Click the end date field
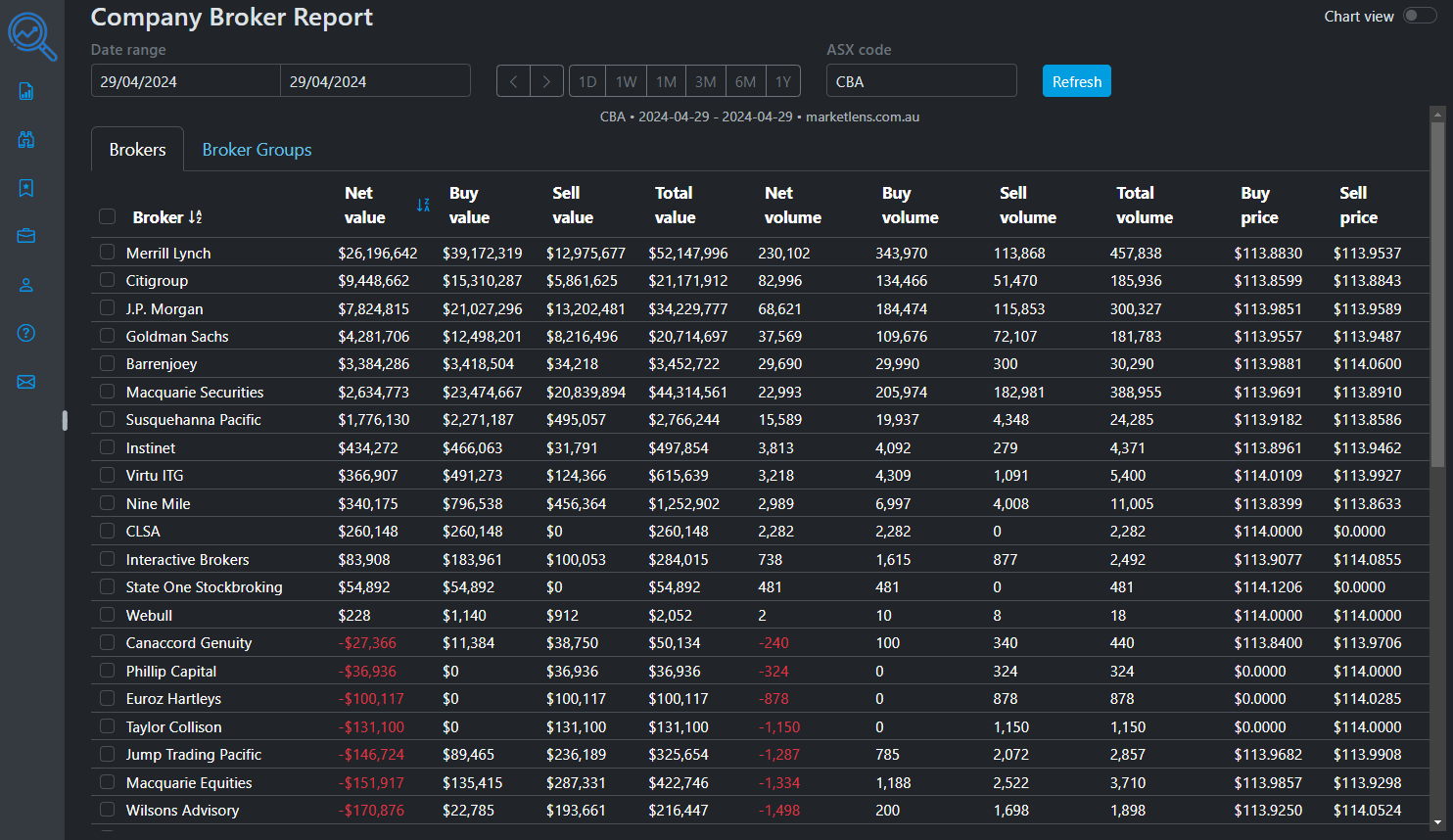Viewport: 1453px width, 840px height. coord(376,81)
